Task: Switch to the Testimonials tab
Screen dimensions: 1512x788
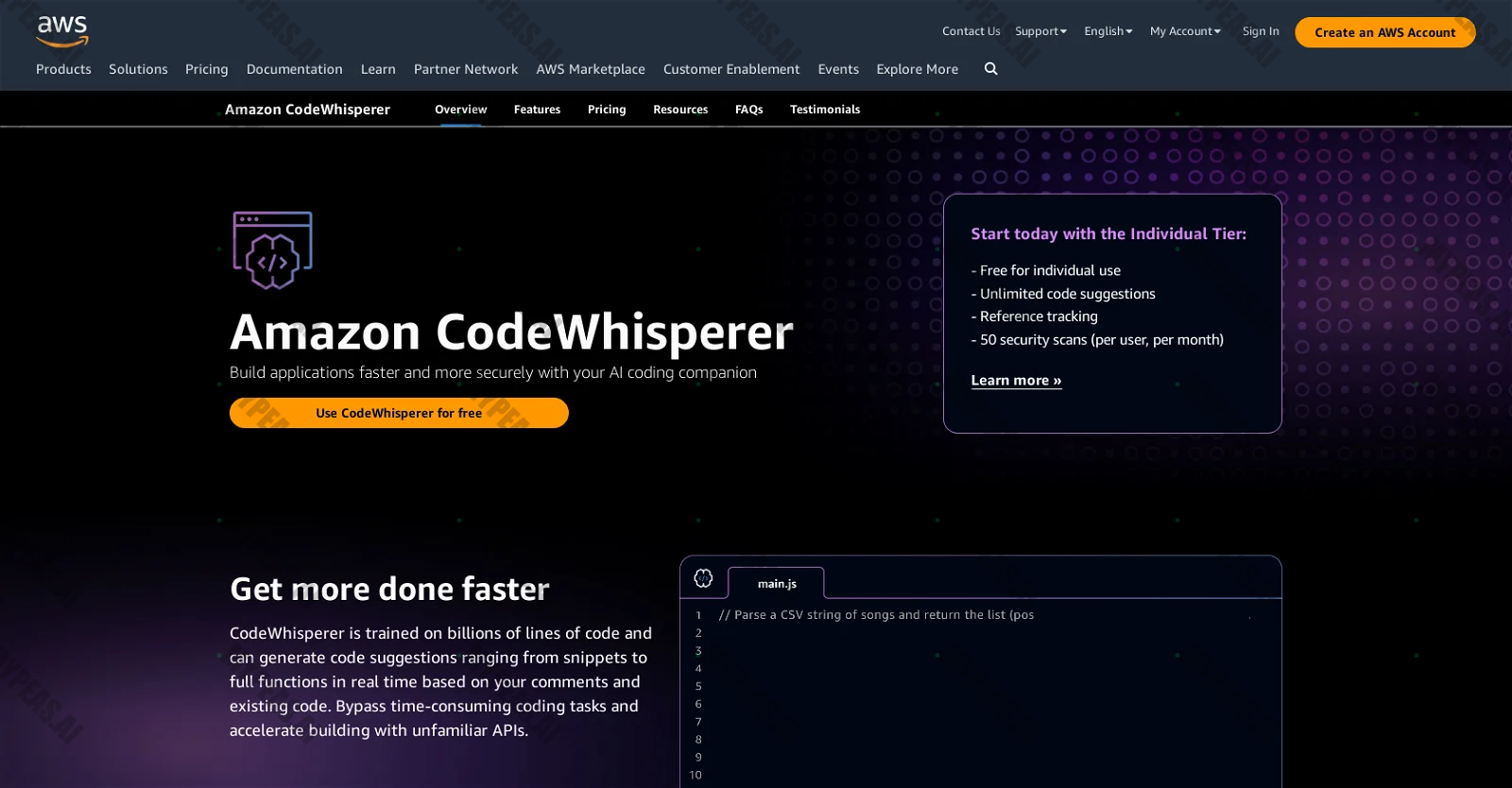Action: coord(825,110)
